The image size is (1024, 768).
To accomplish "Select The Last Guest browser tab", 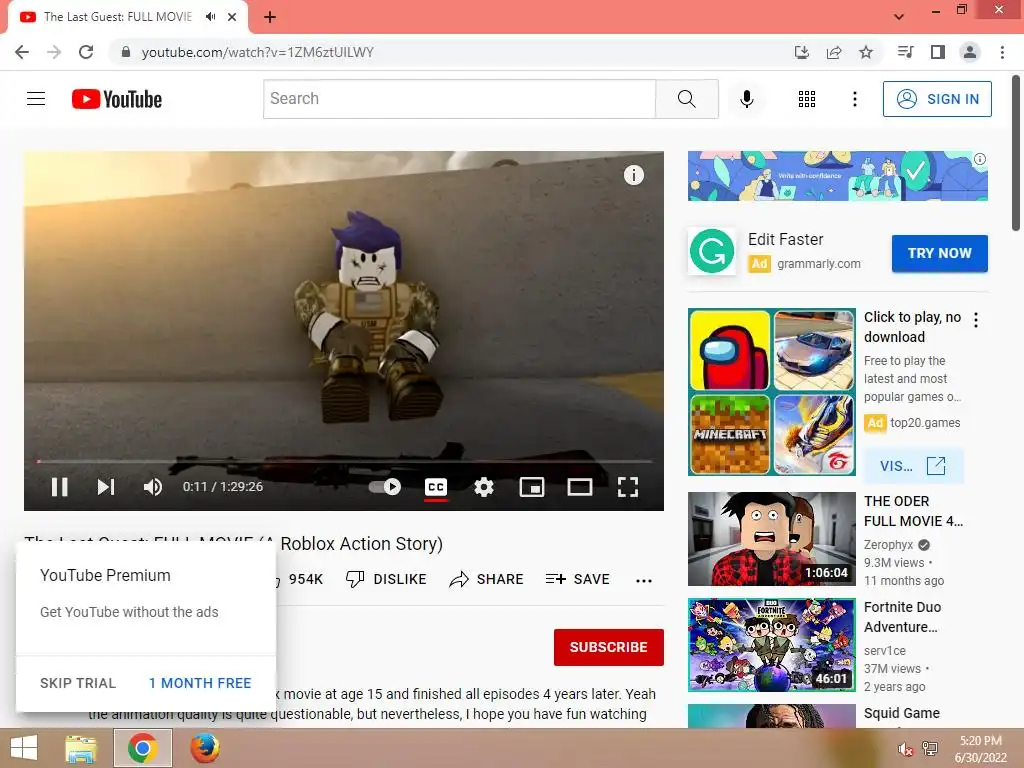I will [128, 17].
